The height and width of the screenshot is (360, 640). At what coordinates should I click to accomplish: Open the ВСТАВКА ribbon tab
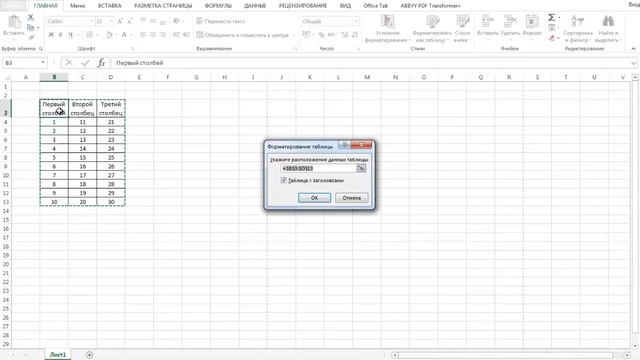(x=110, y=6)
